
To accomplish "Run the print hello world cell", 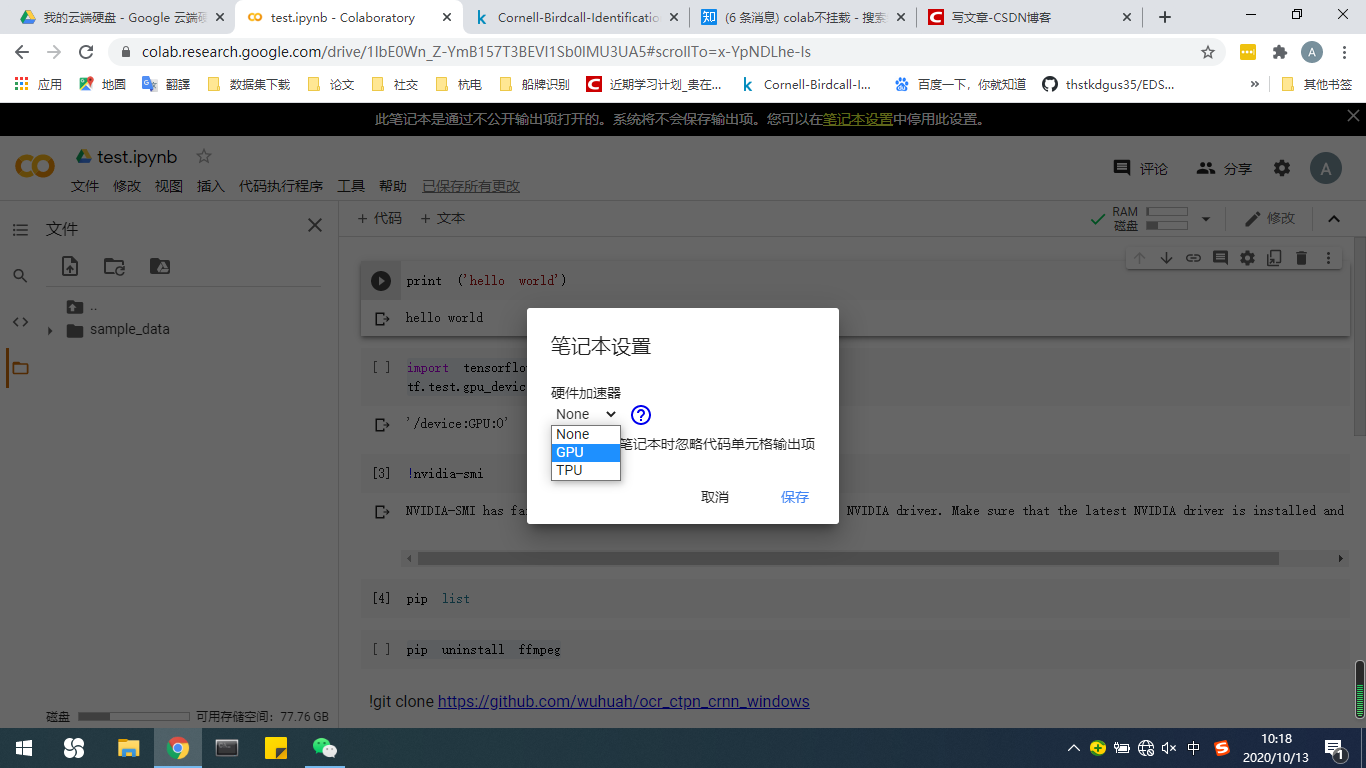I will pyautogui.click(x=381, y=281).
